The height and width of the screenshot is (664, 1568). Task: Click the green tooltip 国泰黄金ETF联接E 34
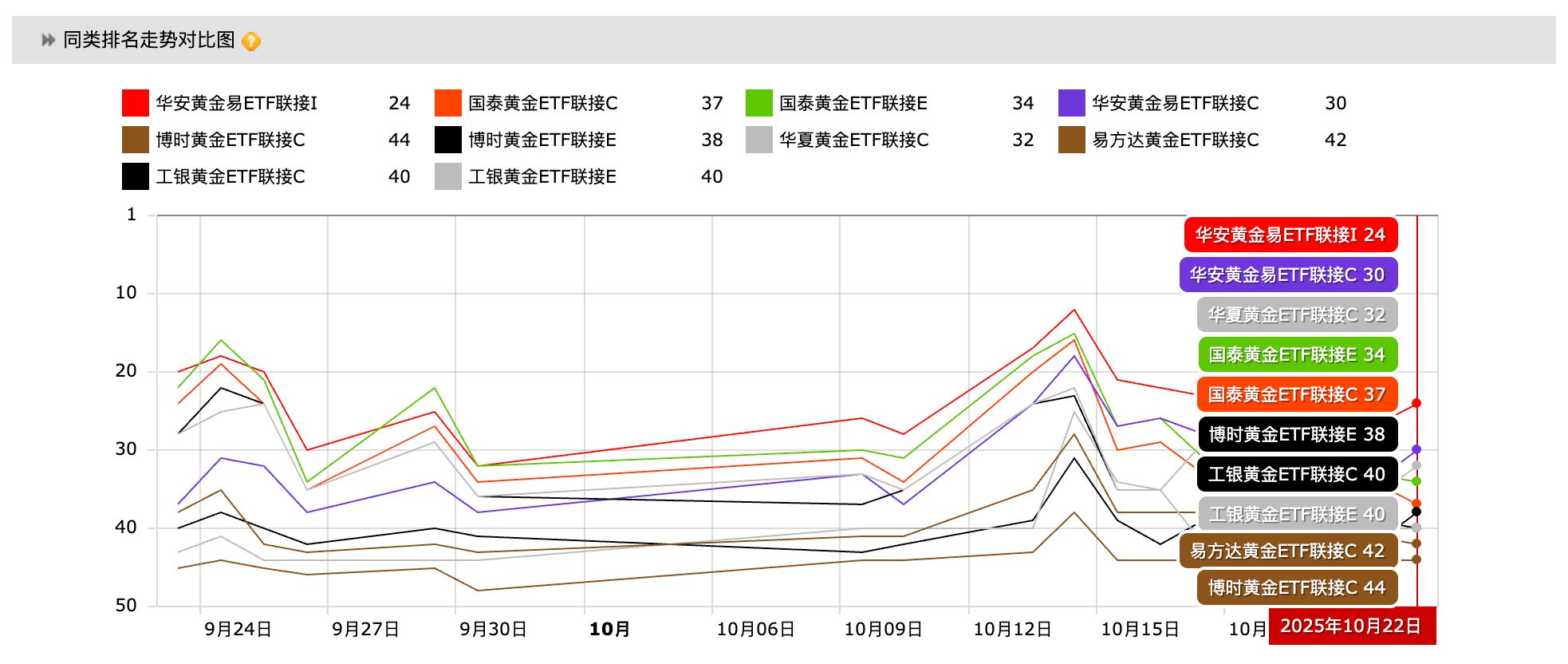point(1298,354)
